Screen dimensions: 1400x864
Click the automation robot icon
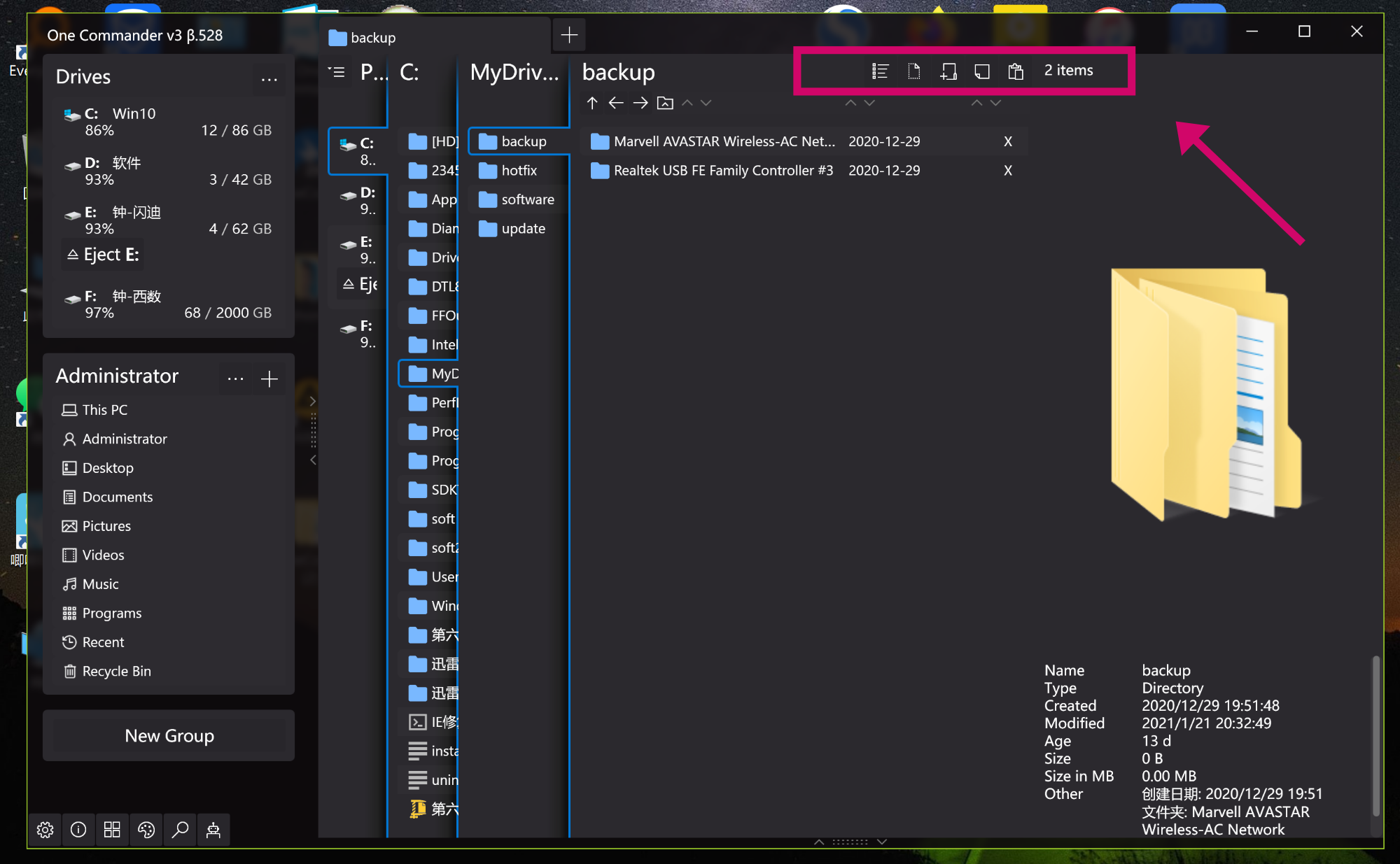[x=213, y=830]
